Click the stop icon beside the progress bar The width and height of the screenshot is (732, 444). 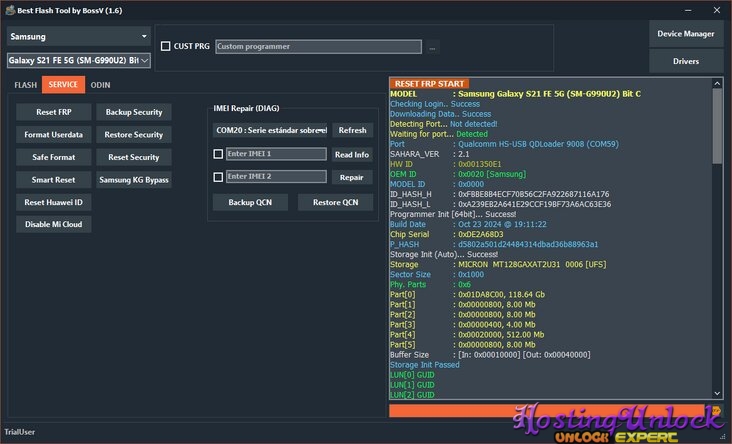tap(716, 410)
